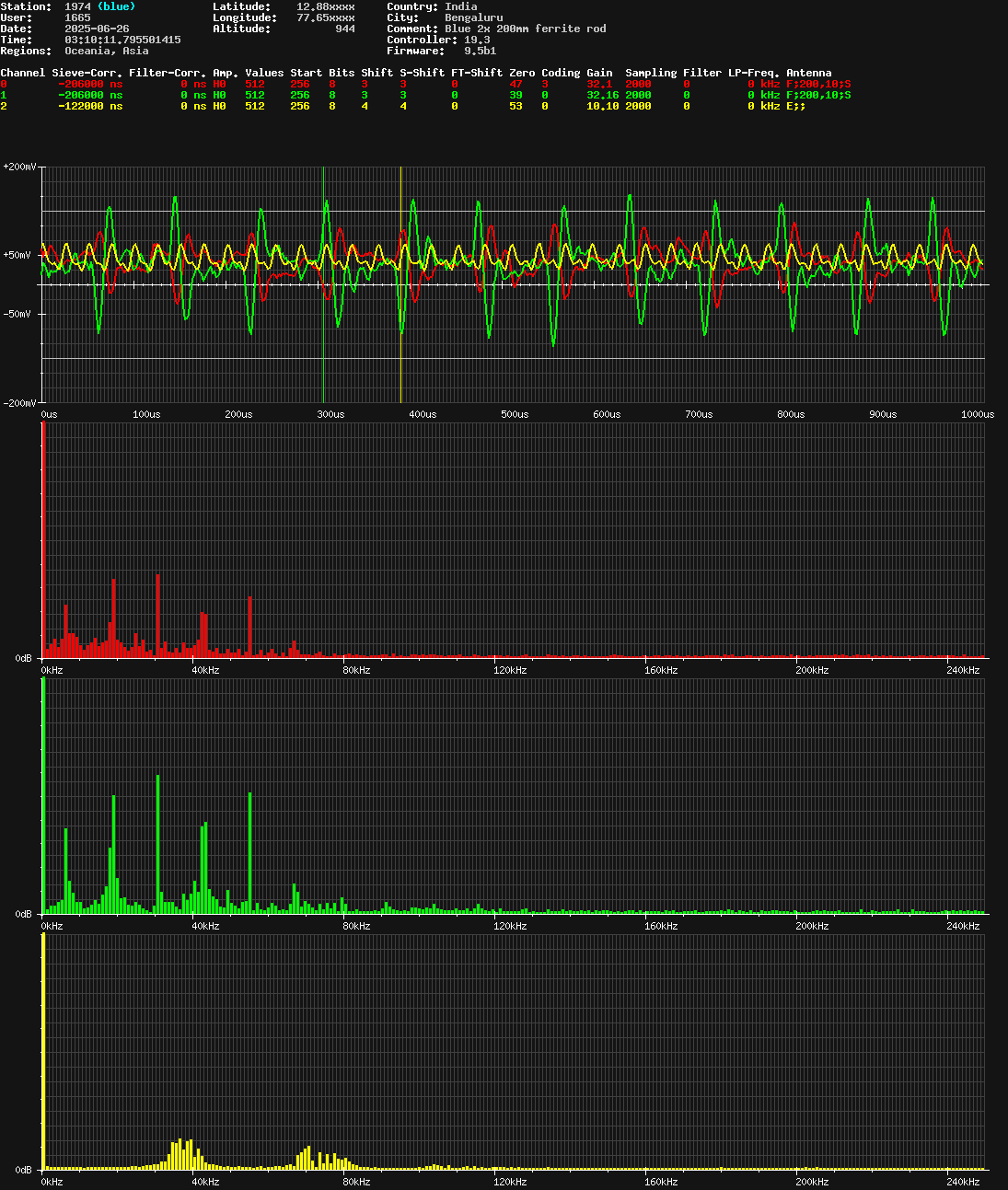Click the "Filter-Corr." column header
1008x1190 pixels.
[x=168, y=73]
